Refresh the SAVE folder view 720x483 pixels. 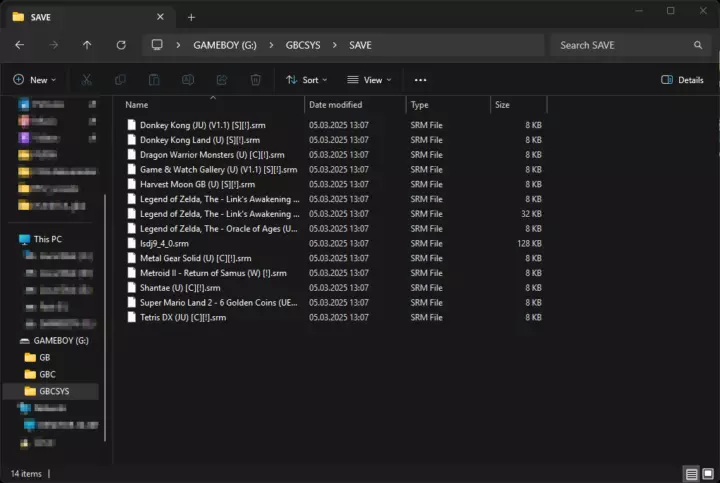[x=121, y=45]
